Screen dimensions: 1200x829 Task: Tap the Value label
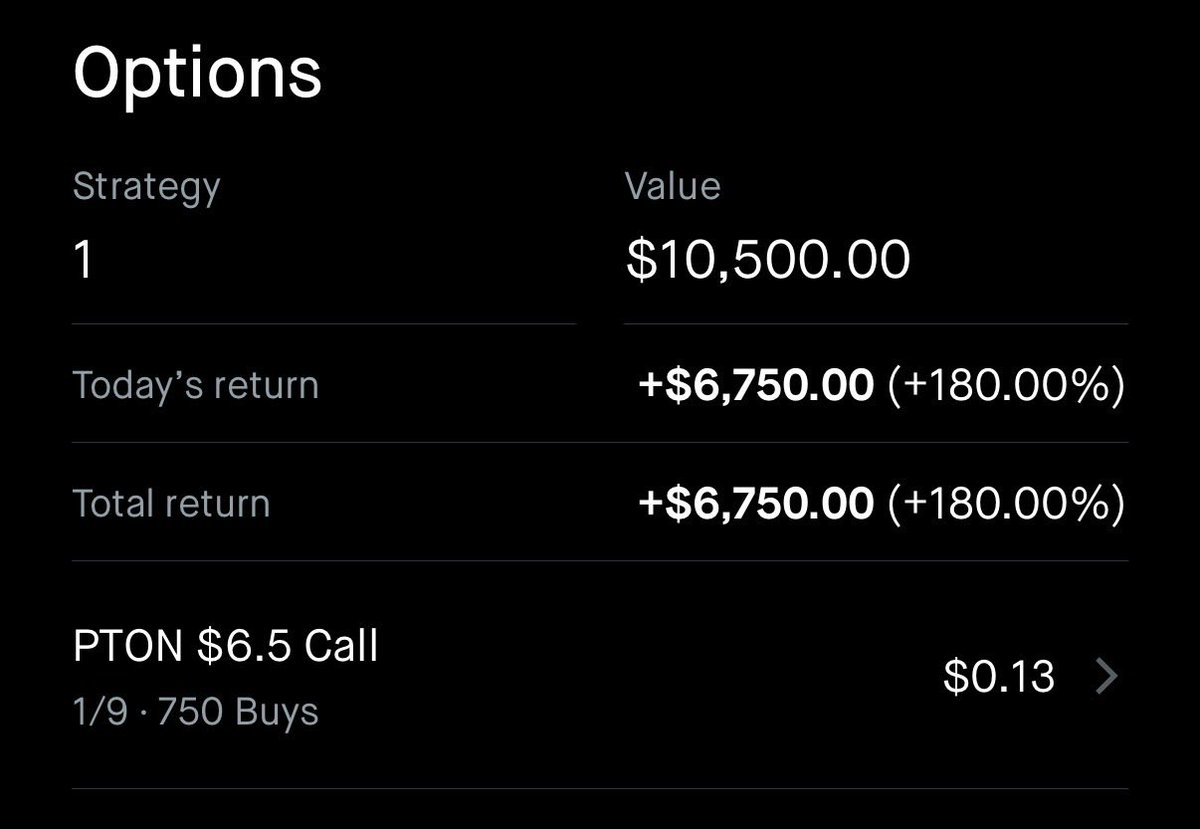tap(672, 186)
